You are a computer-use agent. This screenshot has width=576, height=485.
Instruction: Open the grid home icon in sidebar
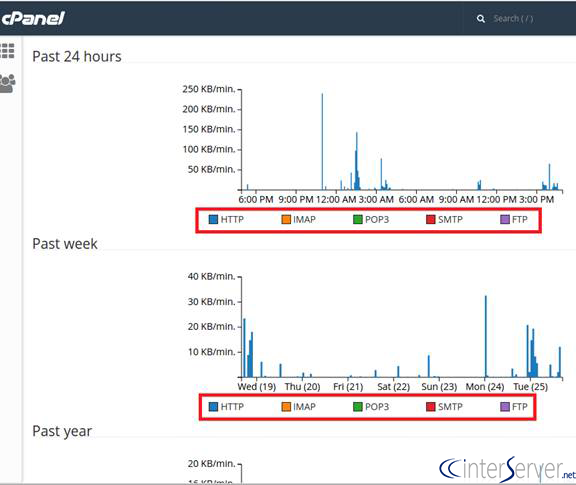pos(7,51)
